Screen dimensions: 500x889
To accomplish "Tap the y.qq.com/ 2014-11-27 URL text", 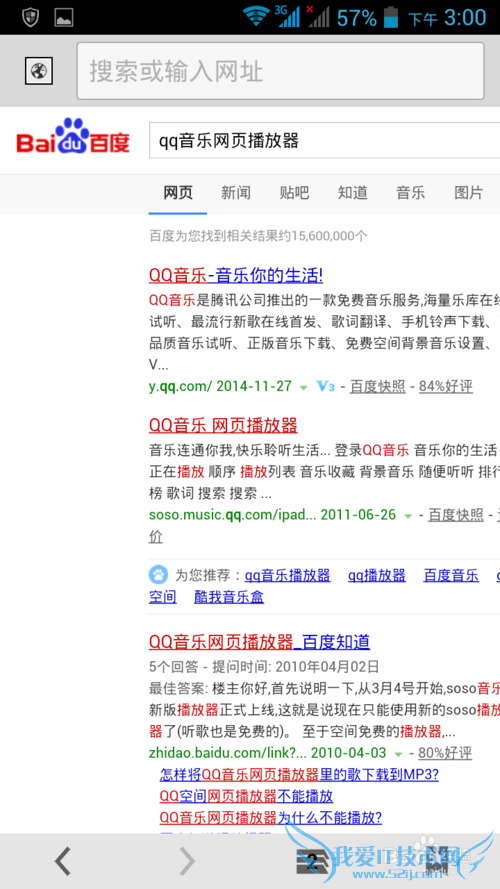I will pos(221,387).
